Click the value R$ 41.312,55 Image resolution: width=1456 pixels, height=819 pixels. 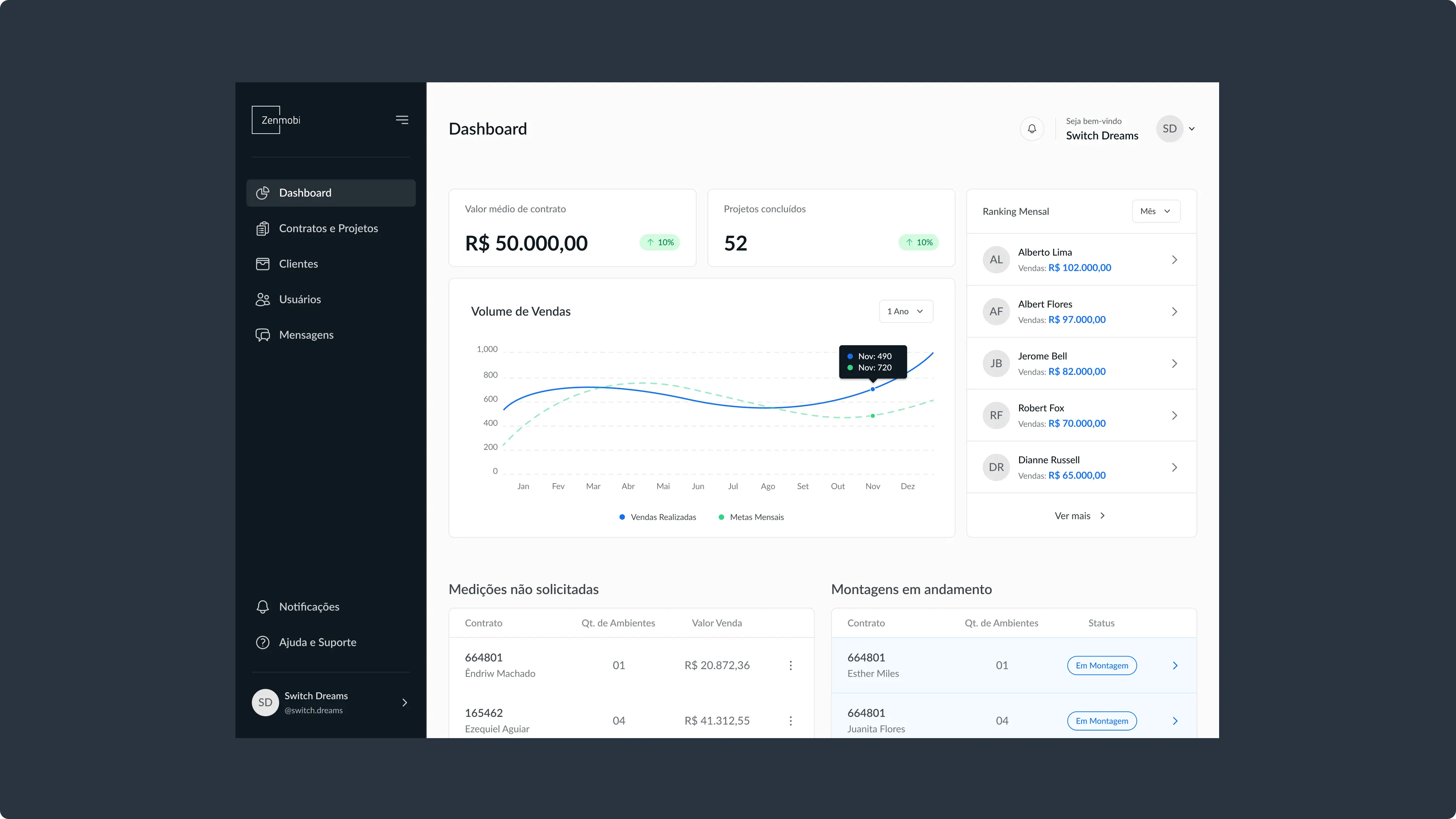pyautogui.click(x=717, y=721)
